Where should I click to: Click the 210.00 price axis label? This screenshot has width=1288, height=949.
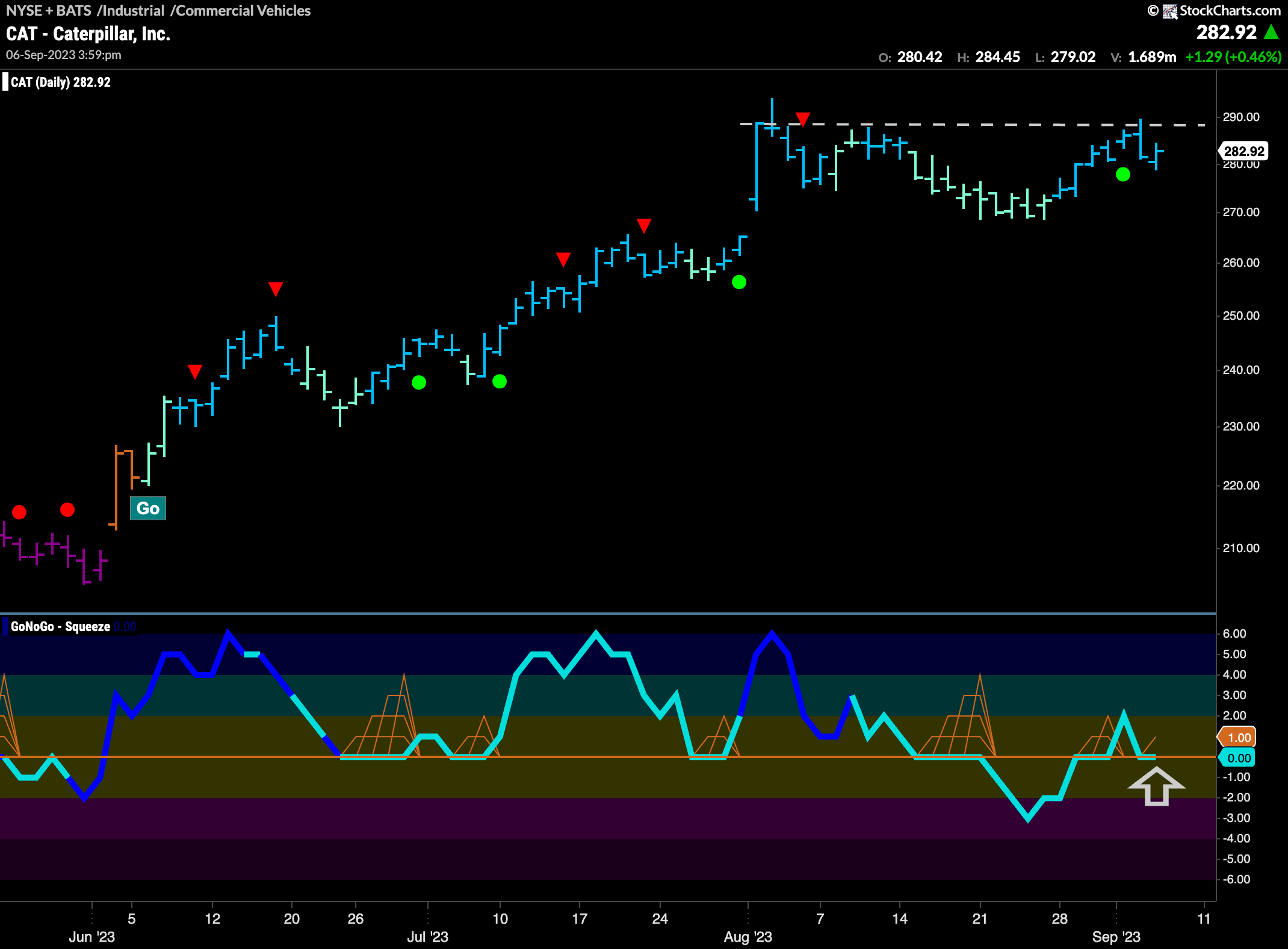coord(1241,548)
